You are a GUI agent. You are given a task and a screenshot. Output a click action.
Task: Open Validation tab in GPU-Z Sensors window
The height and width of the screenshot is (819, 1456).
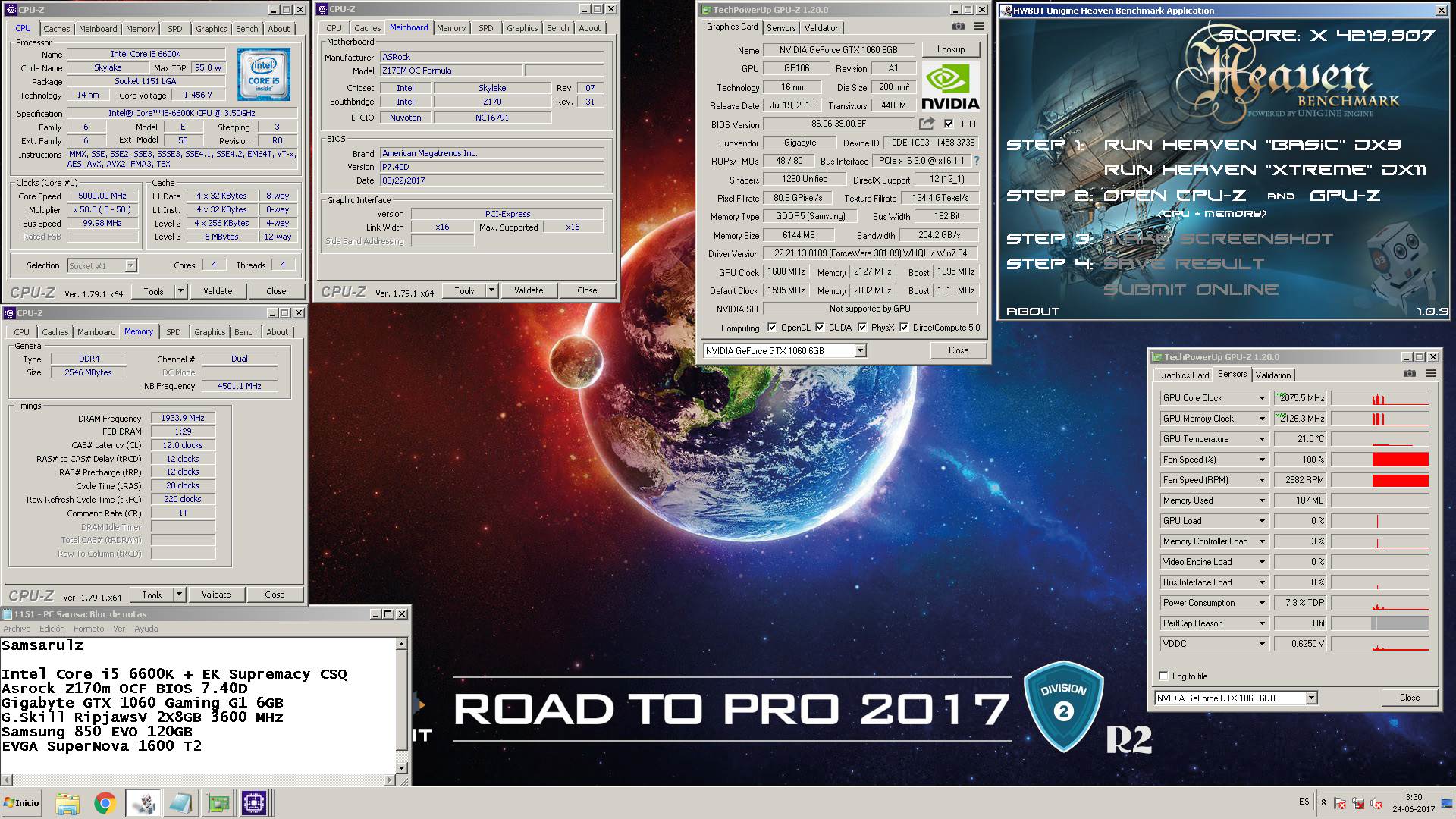point(1272,375)
